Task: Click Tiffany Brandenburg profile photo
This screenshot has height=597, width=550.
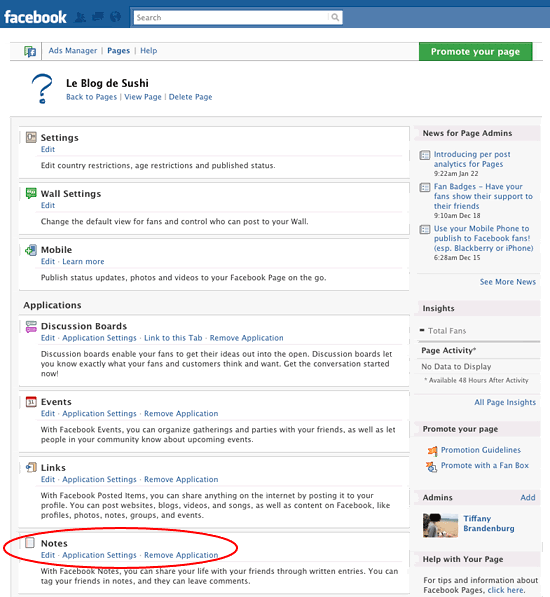Action: (x=440, y=525)
